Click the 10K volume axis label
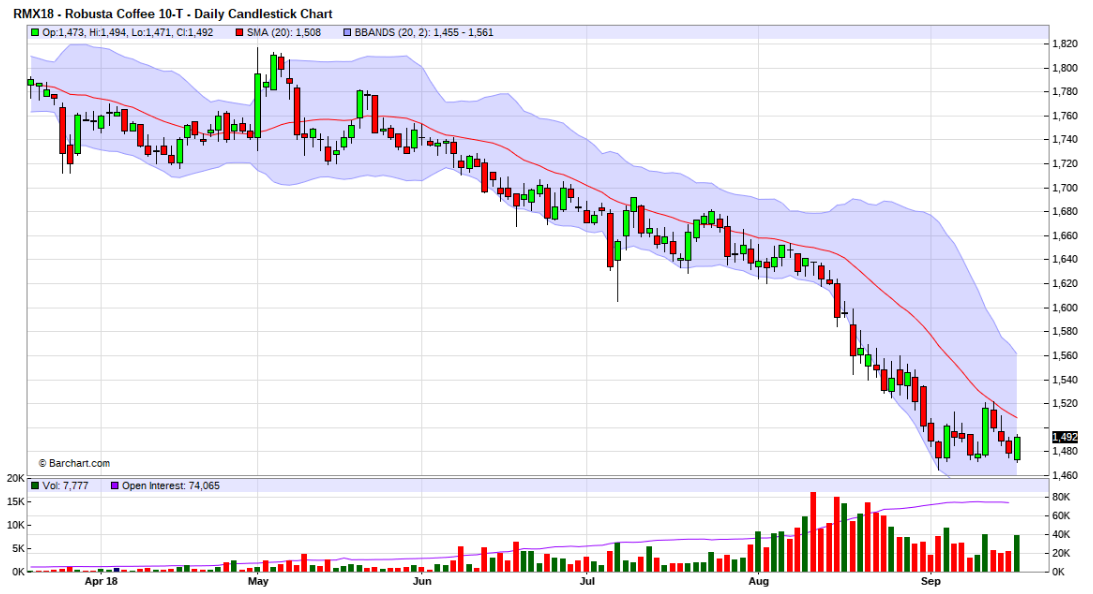The height and width of the screenshot is (594, 1093). (15, 525)
